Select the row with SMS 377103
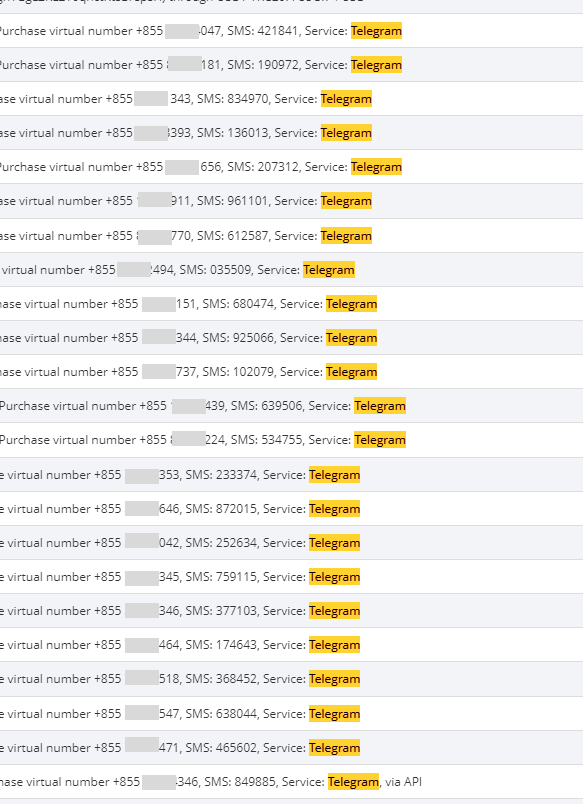Image resolution: width=583 pixels, height=804 pixels. click(x=291, y=611)
